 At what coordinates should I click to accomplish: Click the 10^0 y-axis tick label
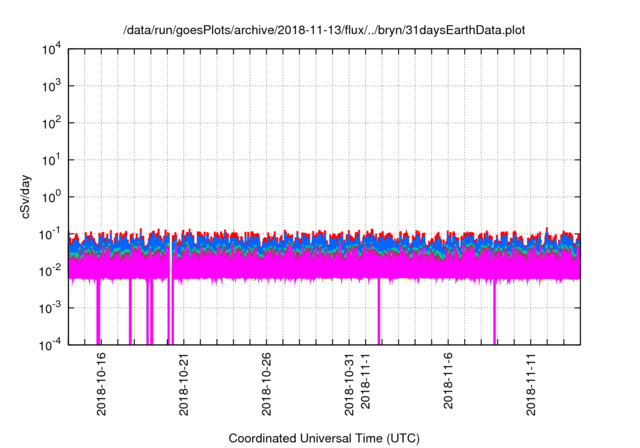click(x=52, y=197)
